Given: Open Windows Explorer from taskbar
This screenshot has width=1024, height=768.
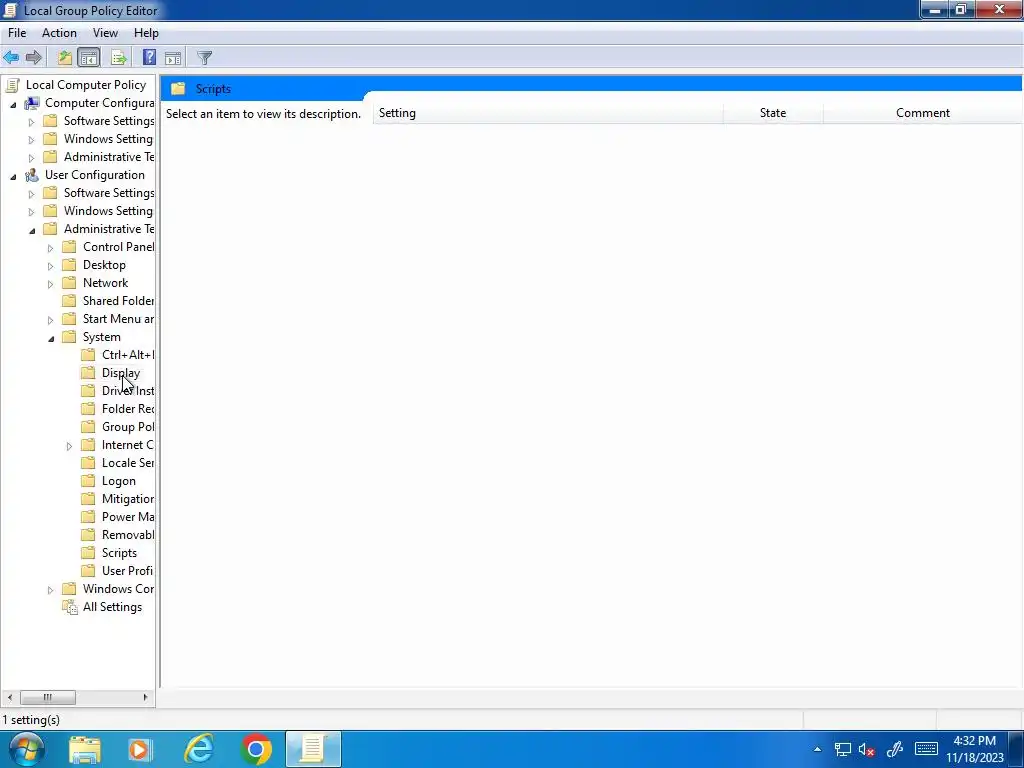Looking at the screenshot, I should pyautogui.click(x=85, y=749).
